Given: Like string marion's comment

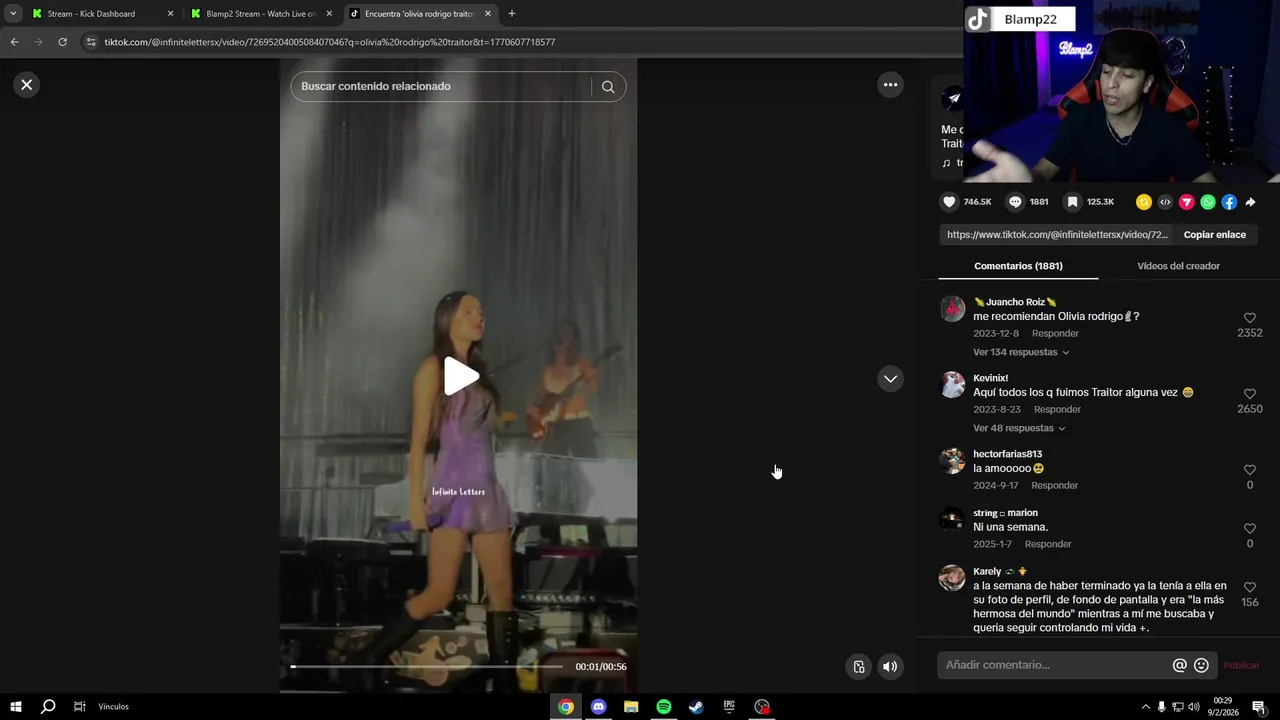Looking at the screenshot, I should click(1249, 529).
